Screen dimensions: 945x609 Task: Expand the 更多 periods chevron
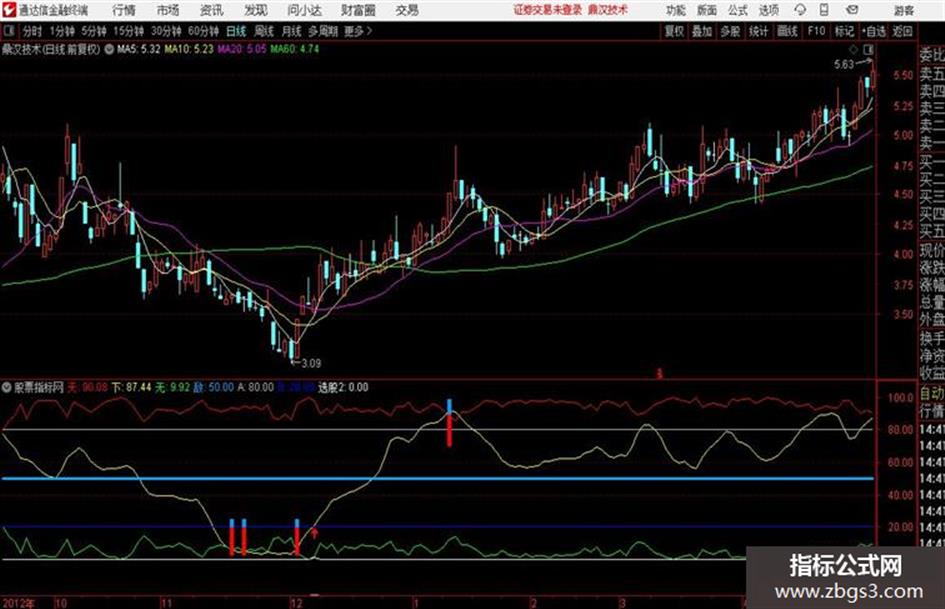point(358,31)
